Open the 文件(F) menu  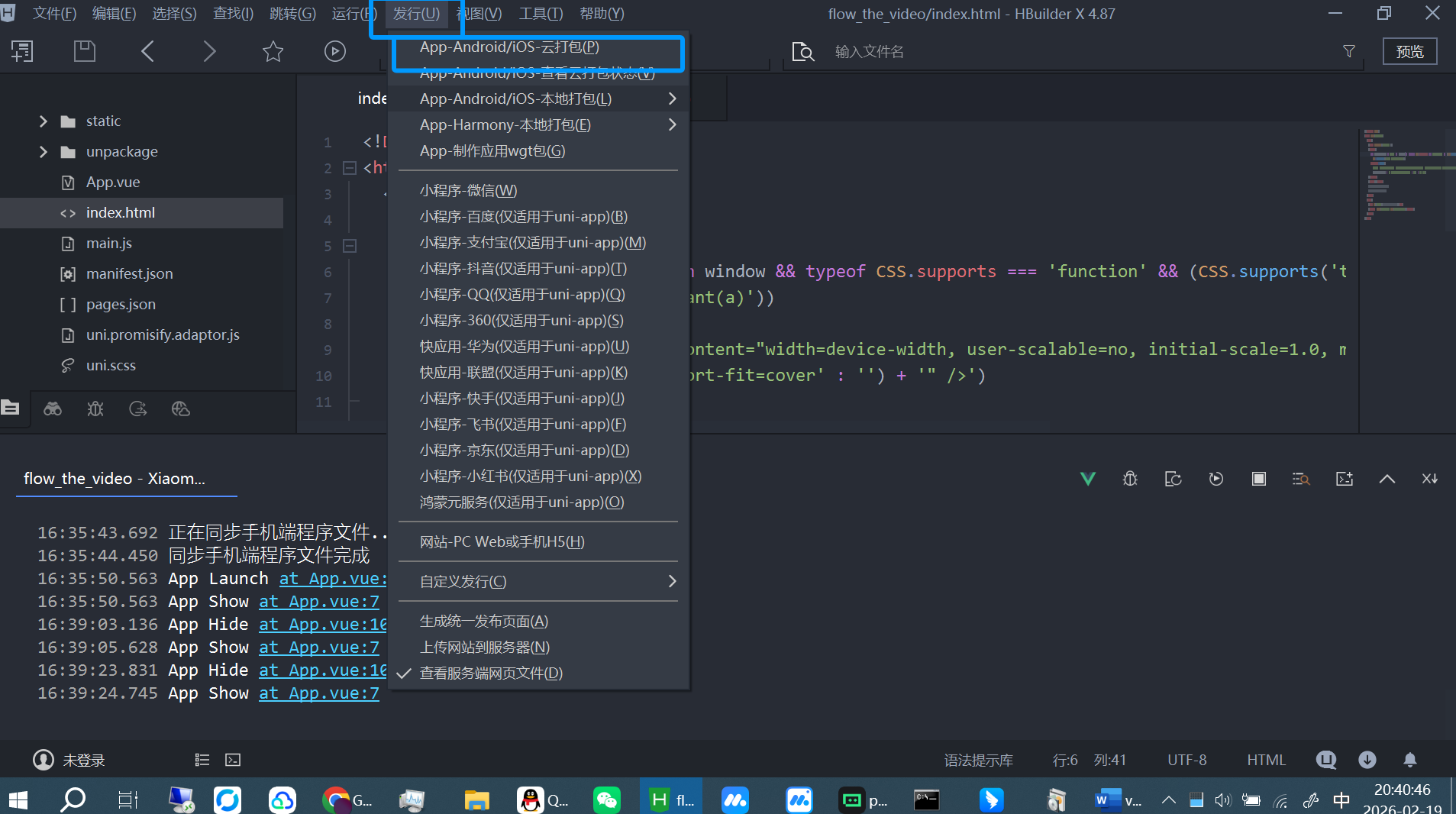pos(54,14)
